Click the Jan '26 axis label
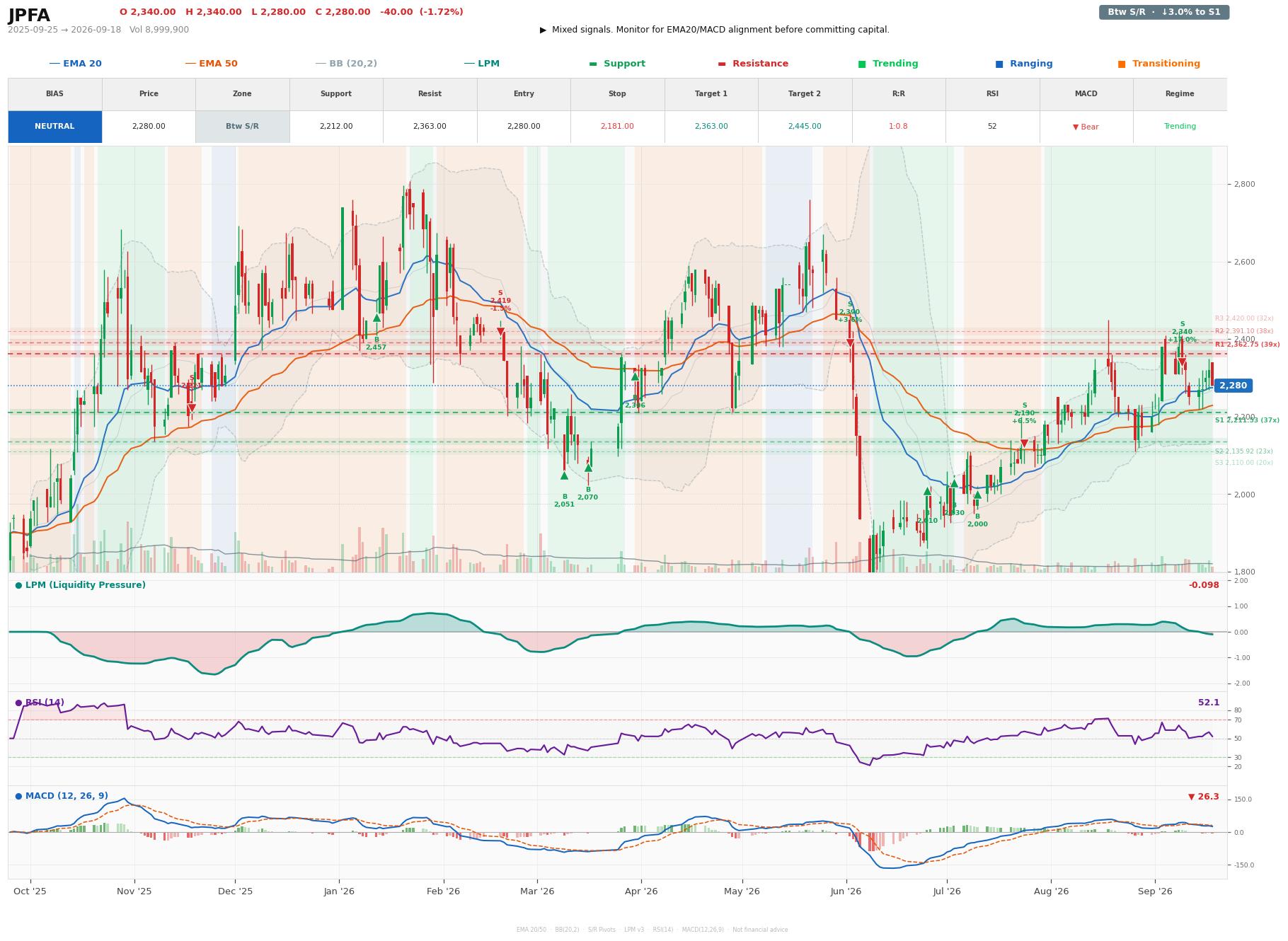 coord(339,891)
